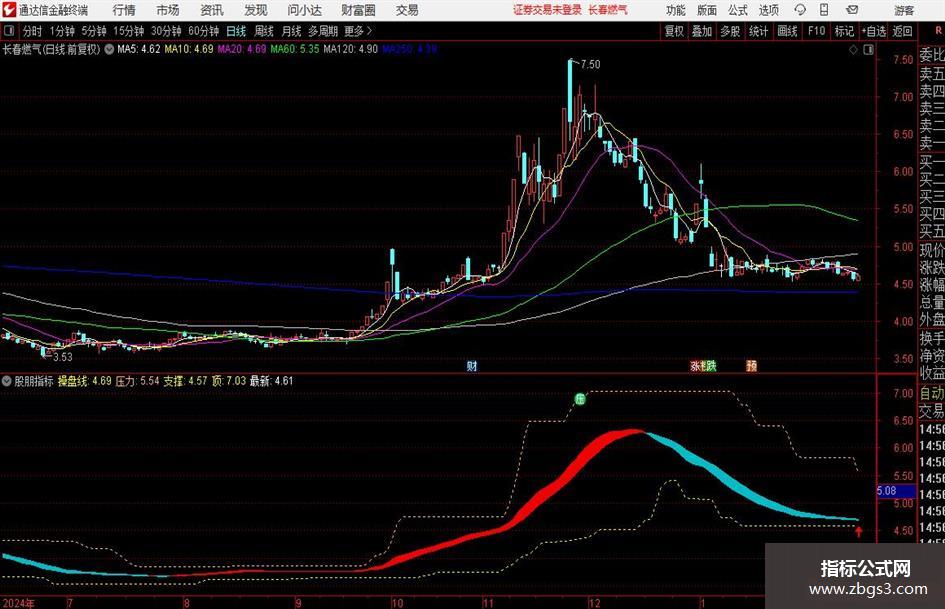
Task: Switch to 30分钟 period
Action: [166, 31]
